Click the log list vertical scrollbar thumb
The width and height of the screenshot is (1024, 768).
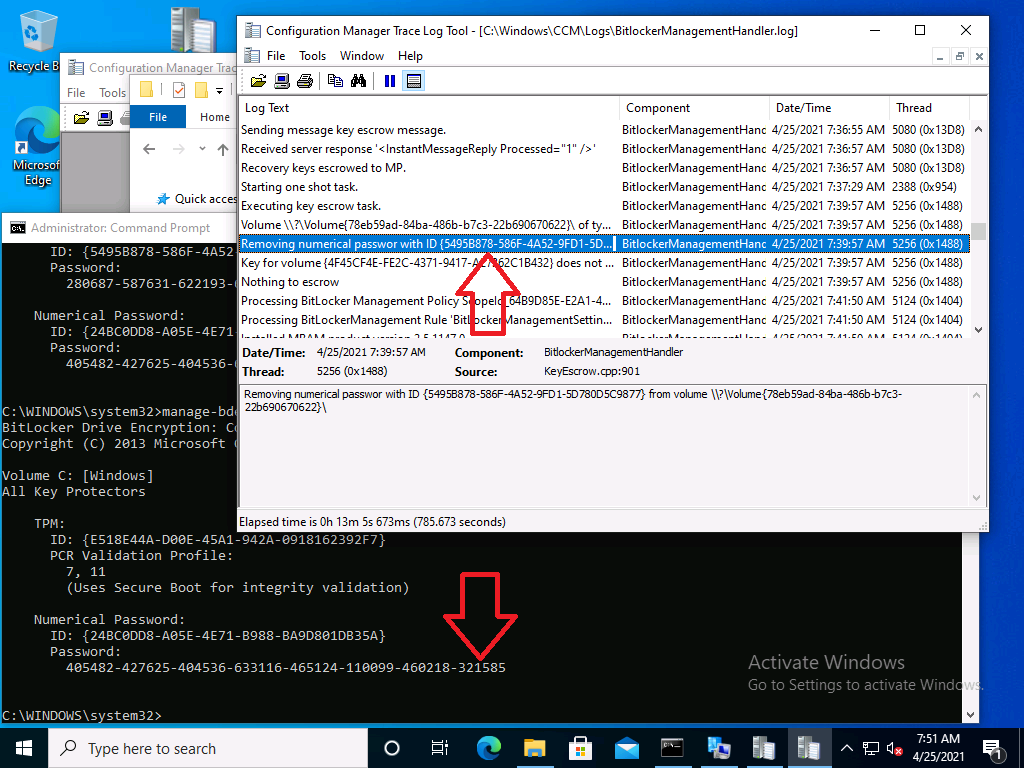point(978,231)
